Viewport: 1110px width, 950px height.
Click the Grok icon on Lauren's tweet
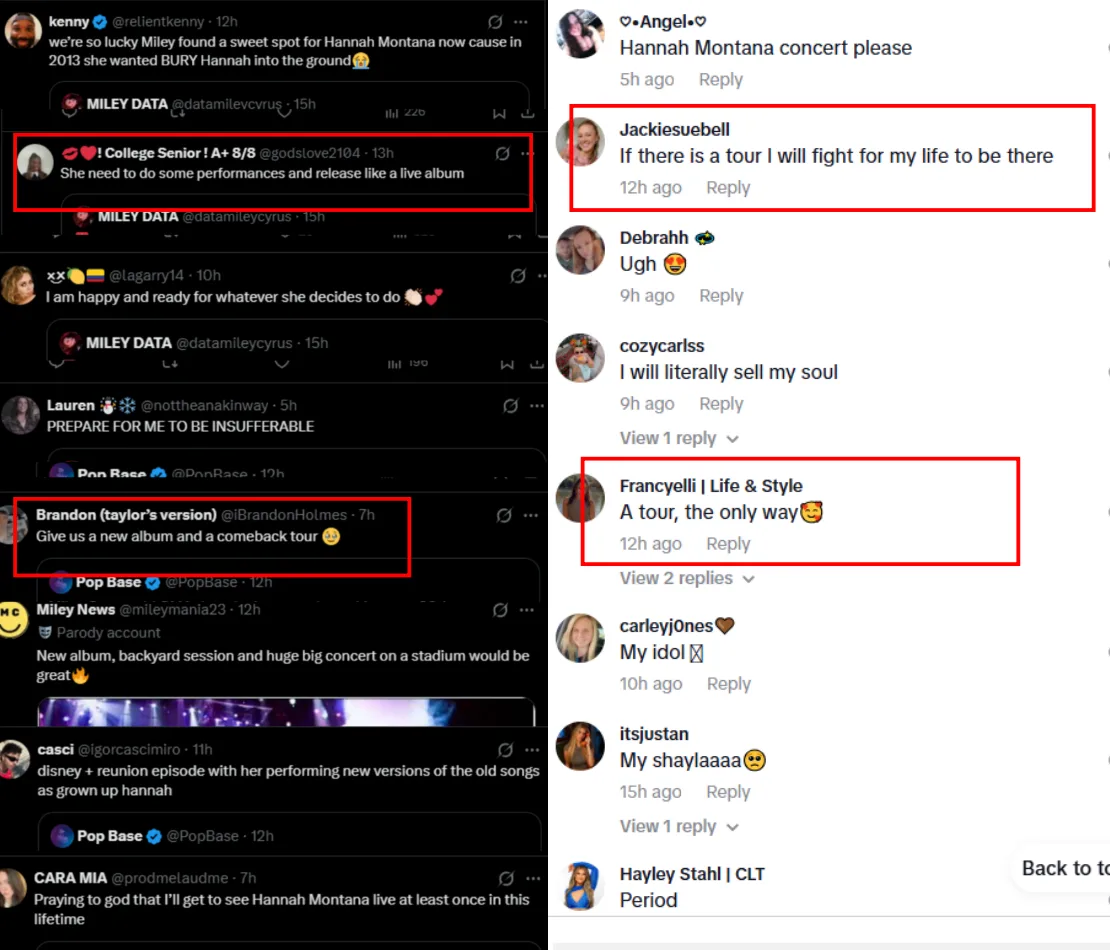pyautogui.click(x=511, y=406)
